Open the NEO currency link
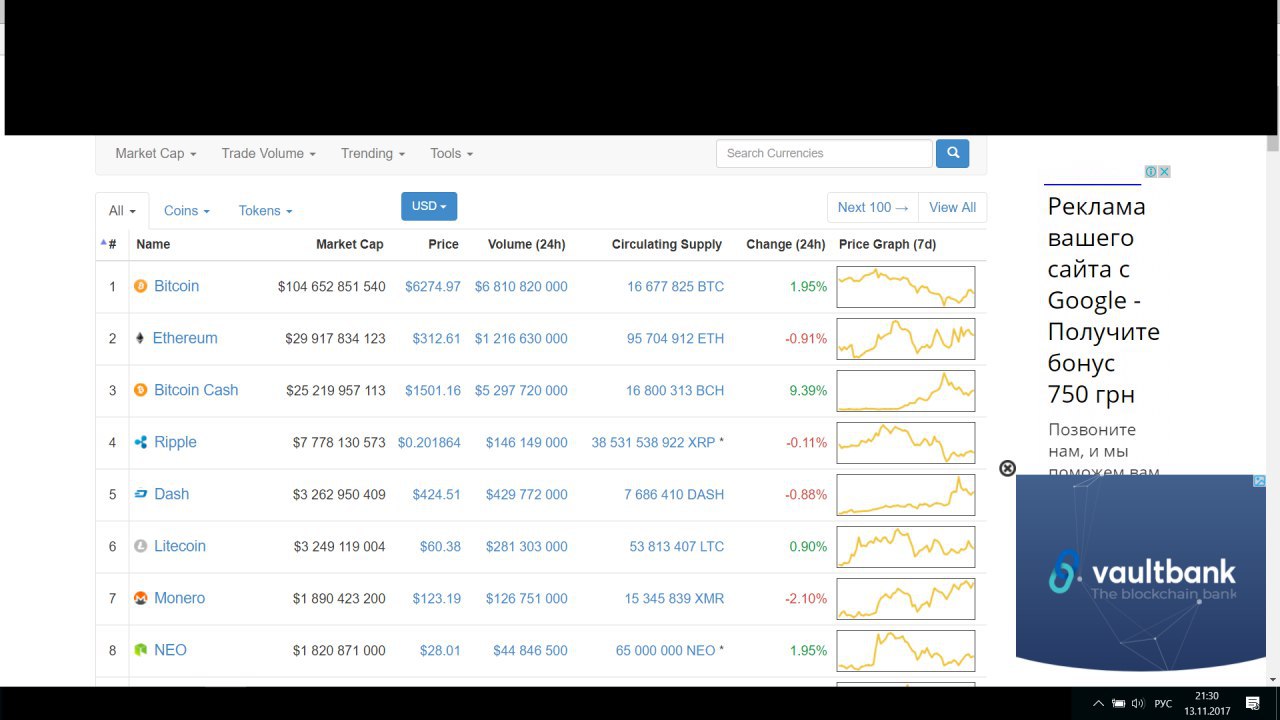This screenshot has height=720, width=1280. (170, 650)
